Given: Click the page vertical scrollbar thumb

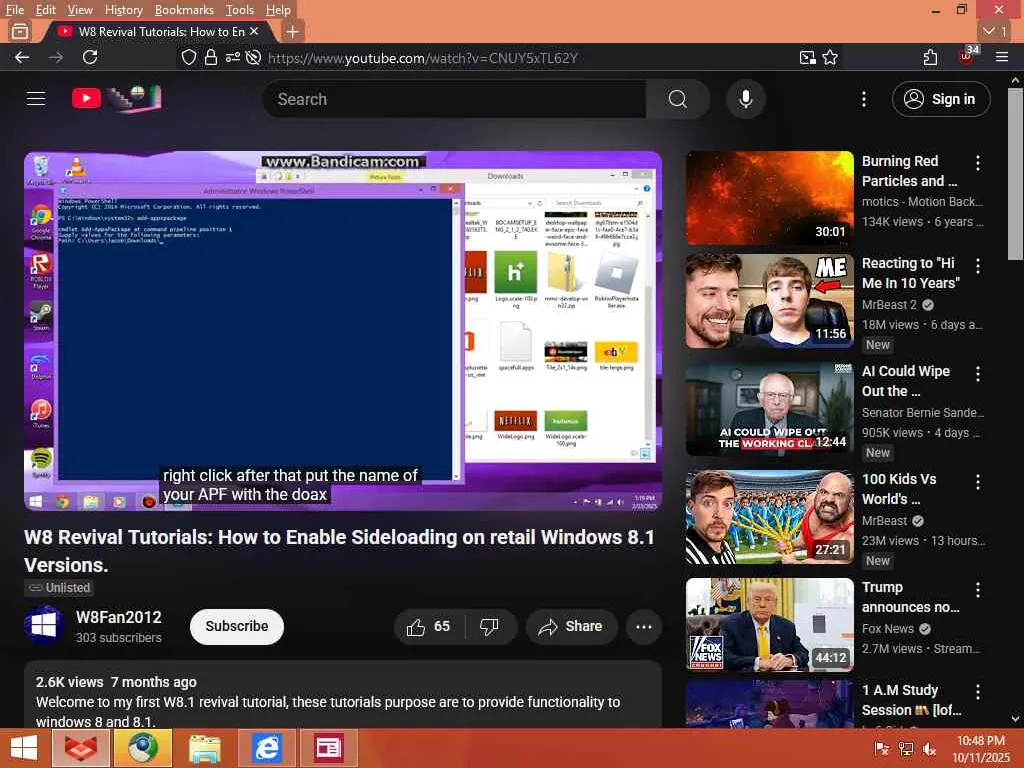Looking at the screenshot, I should (x=1015, y=173).
